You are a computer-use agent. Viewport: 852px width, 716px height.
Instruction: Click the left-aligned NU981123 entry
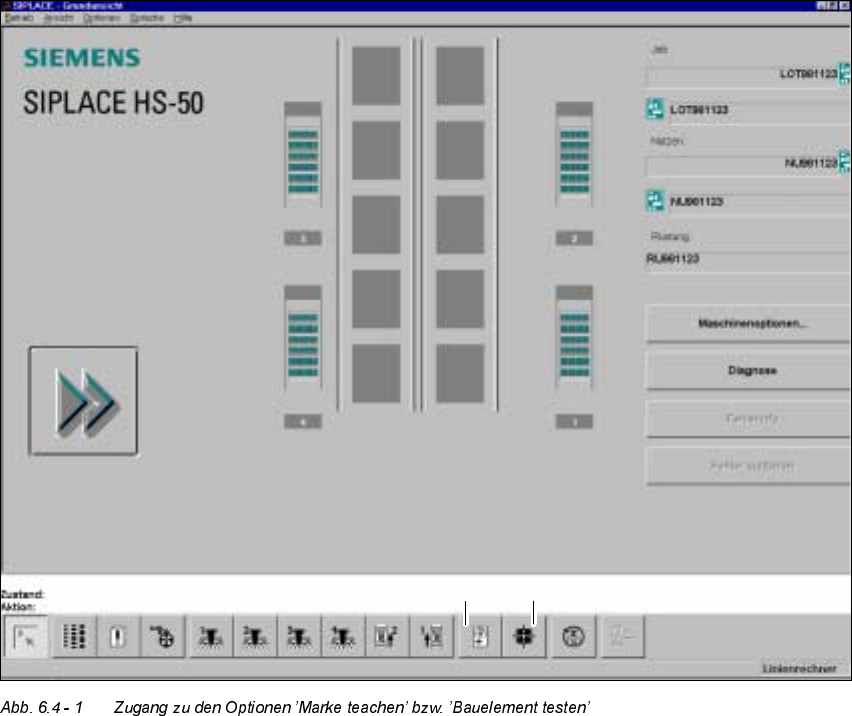[697, 202]
